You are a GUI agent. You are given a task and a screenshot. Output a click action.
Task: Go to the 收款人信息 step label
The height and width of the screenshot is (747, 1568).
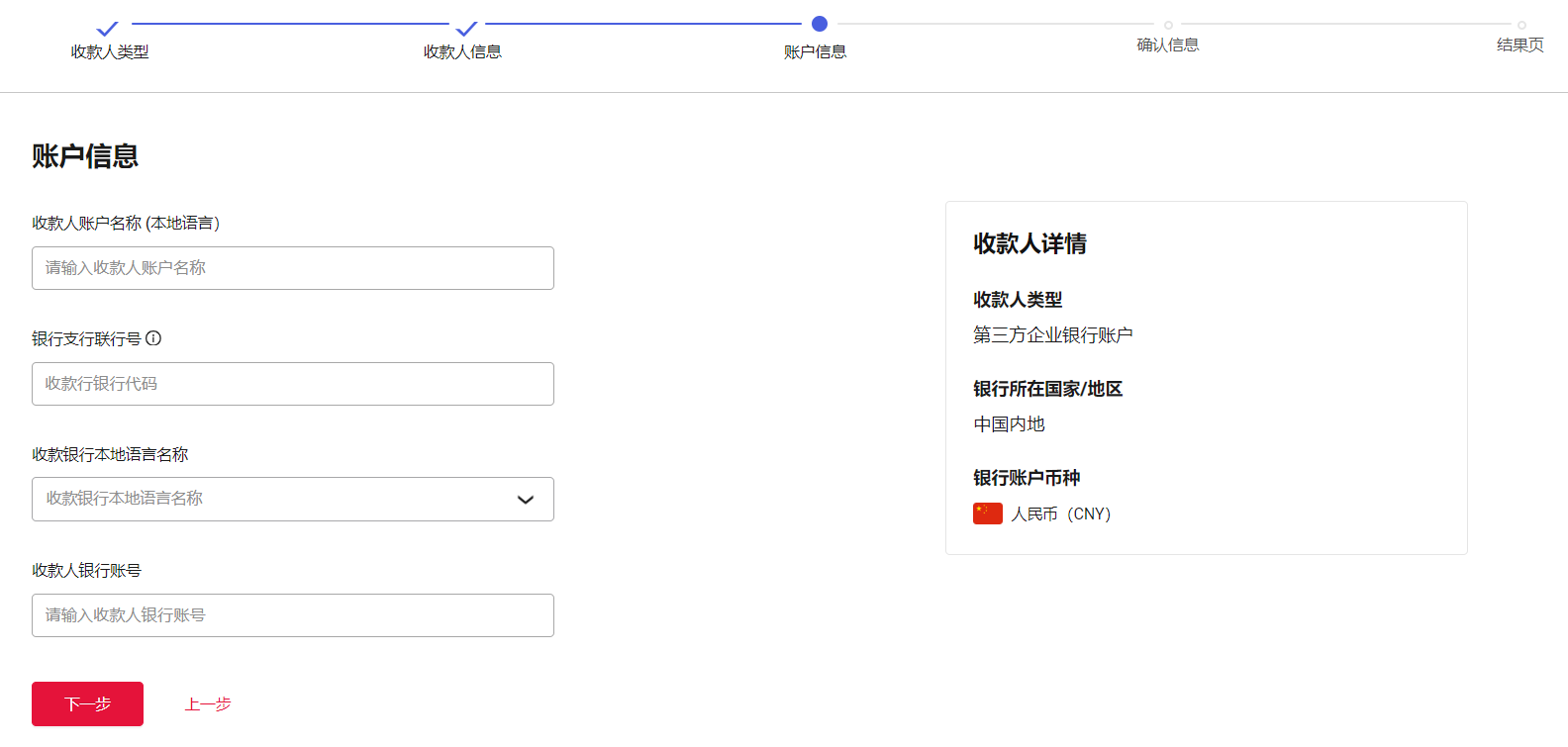462,52
